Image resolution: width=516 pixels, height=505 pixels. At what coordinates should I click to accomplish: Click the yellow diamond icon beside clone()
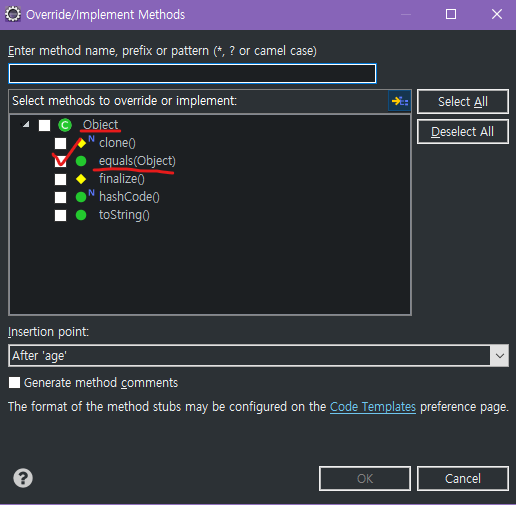[x=81, y=144]
